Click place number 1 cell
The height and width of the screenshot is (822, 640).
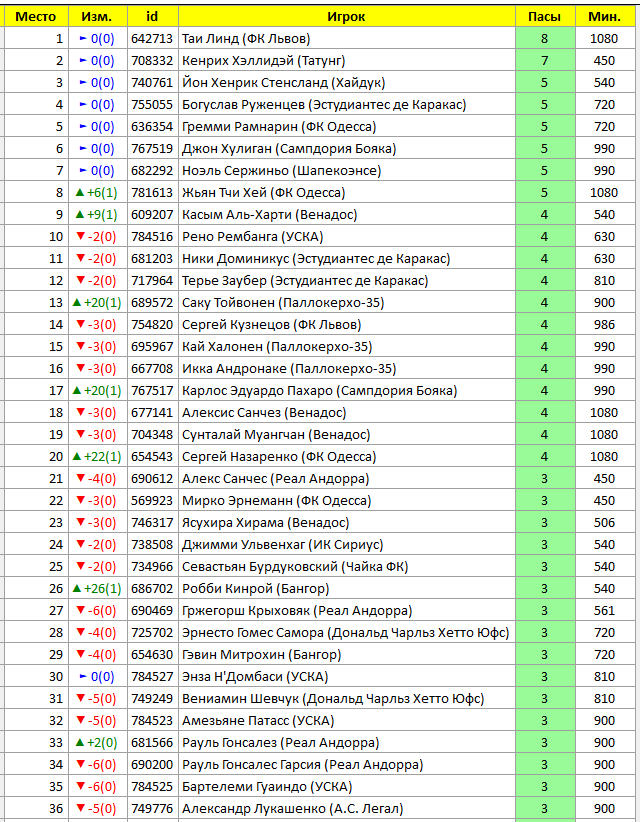coord(37,39)
